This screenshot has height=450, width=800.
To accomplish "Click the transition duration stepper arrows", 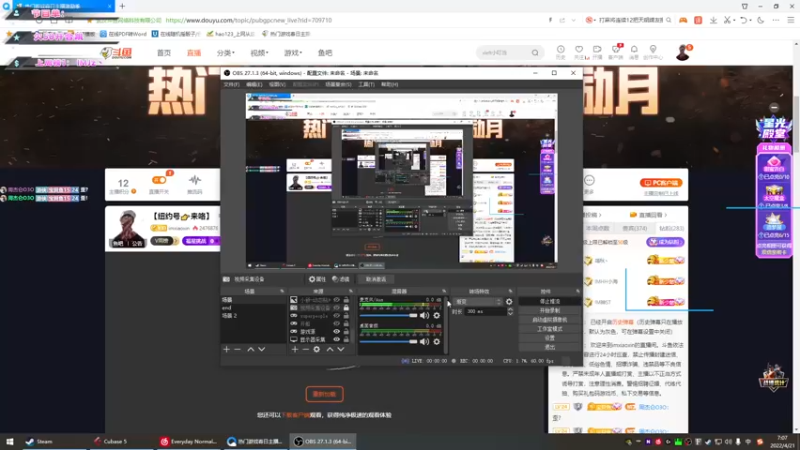I will pos(510,311).
